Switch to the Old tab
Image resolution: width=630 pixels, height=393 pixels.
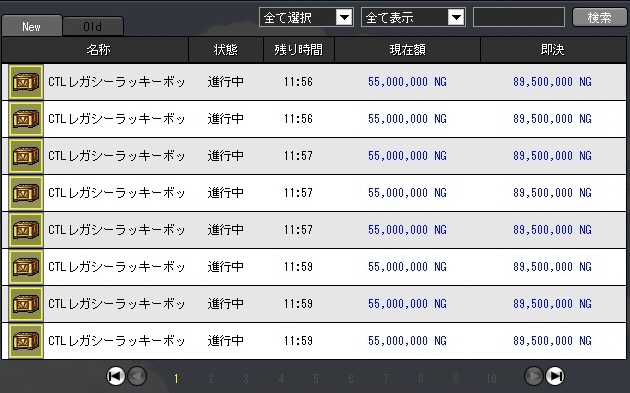93,27
